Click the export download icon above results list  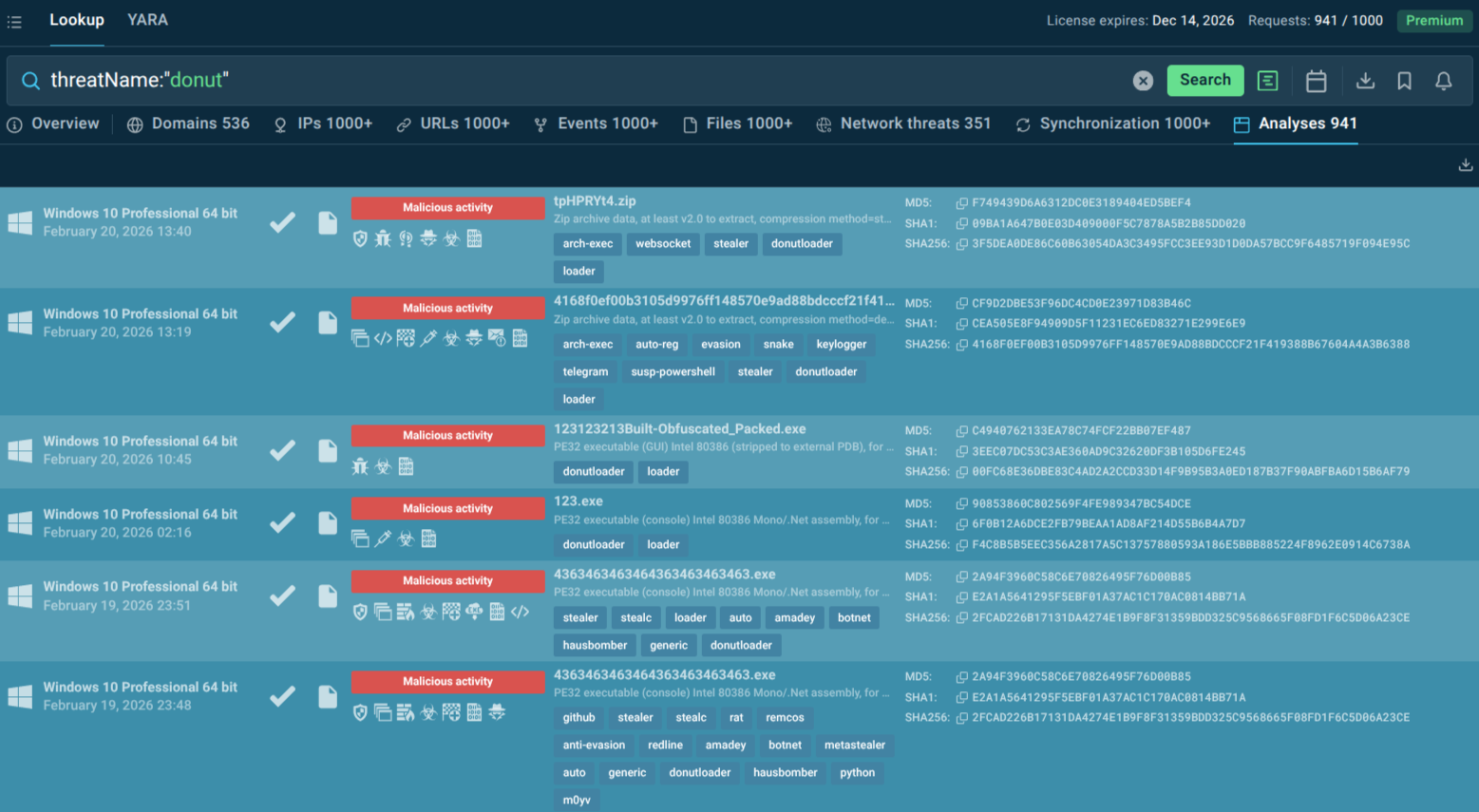(1465, 165)
